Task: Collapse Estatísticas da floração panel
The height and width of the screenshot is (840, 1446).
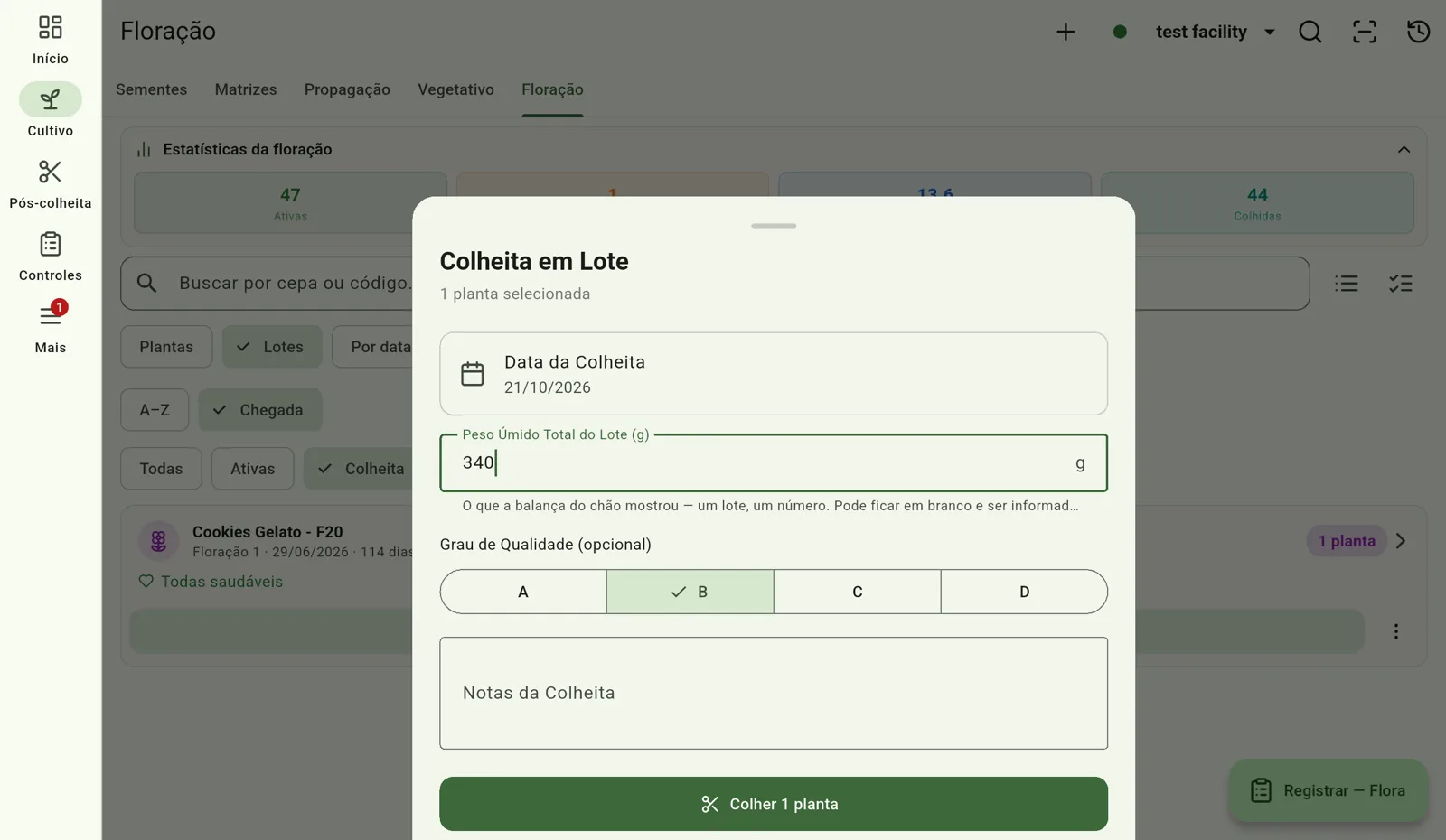Action: pos(1404,149)
